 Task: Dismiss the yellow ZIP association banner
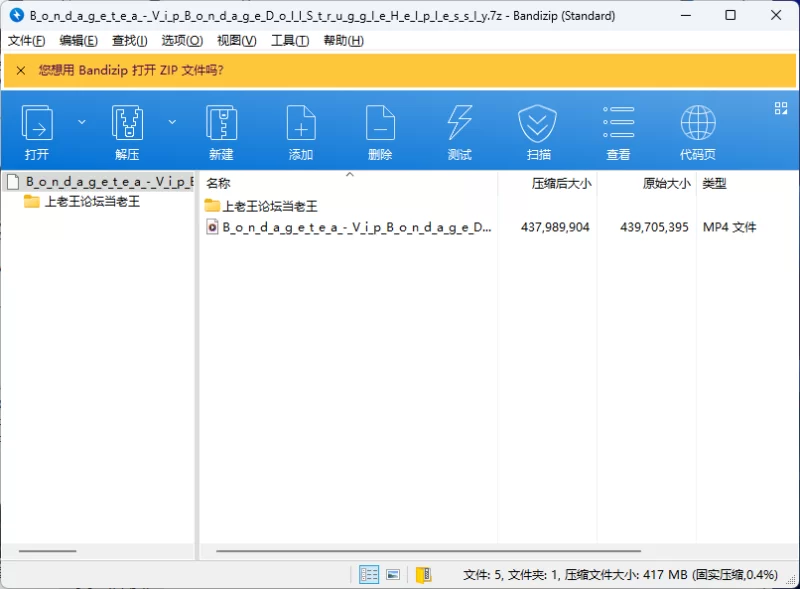click(21, 70)
